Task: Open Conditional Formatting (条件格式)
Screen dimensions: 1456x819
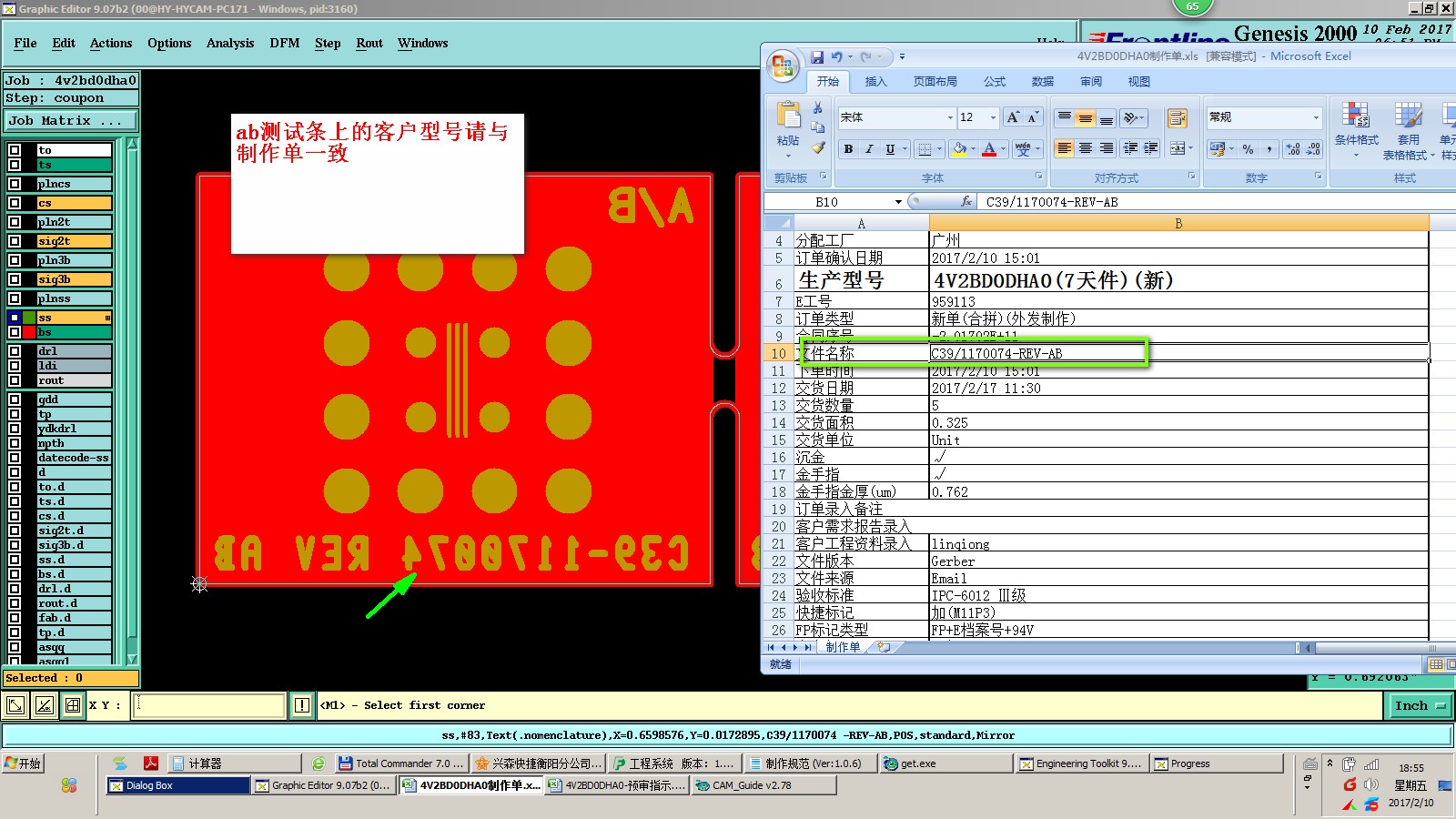Action: coord(1356,129)
